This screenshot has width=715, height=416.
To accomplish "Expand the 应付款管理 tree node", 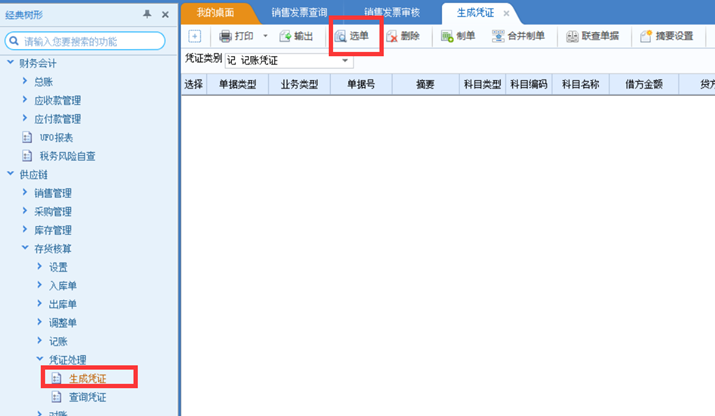I will click(x=25, y=119).
